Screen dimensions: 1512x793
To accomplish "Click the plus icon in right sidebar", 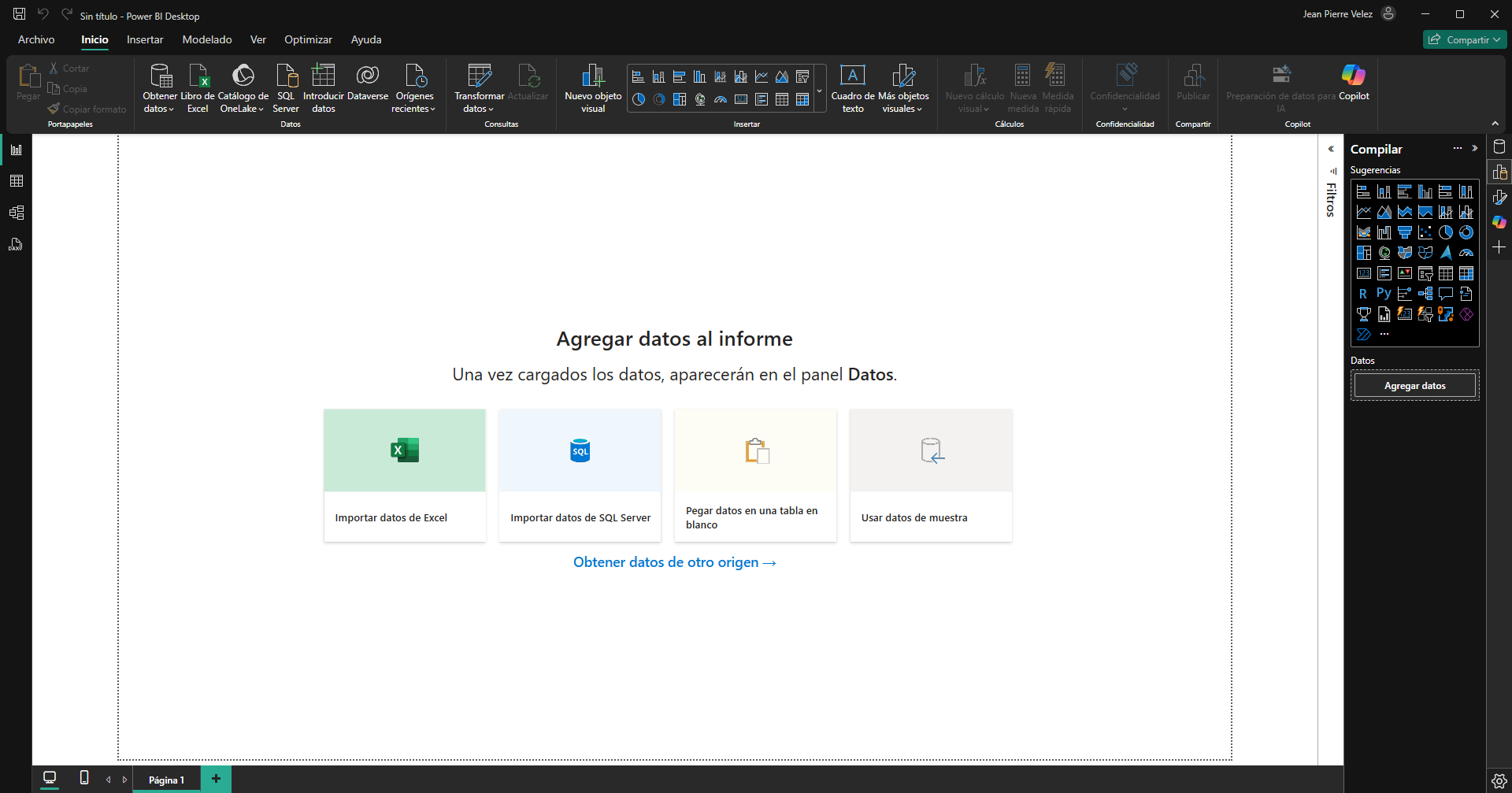I will (x=1499, y=247).
